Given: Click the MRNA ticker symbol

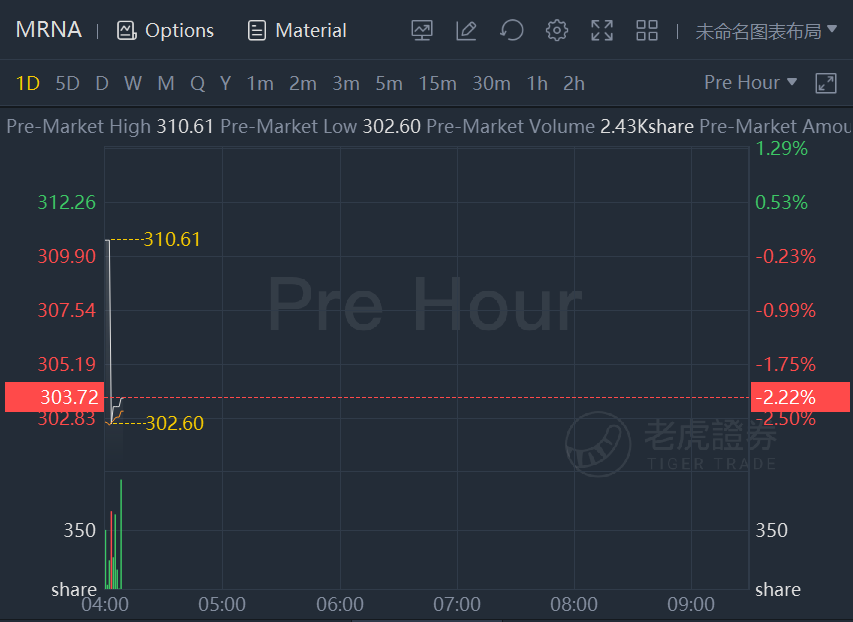Looking at the screenshot, I should 48,30.
